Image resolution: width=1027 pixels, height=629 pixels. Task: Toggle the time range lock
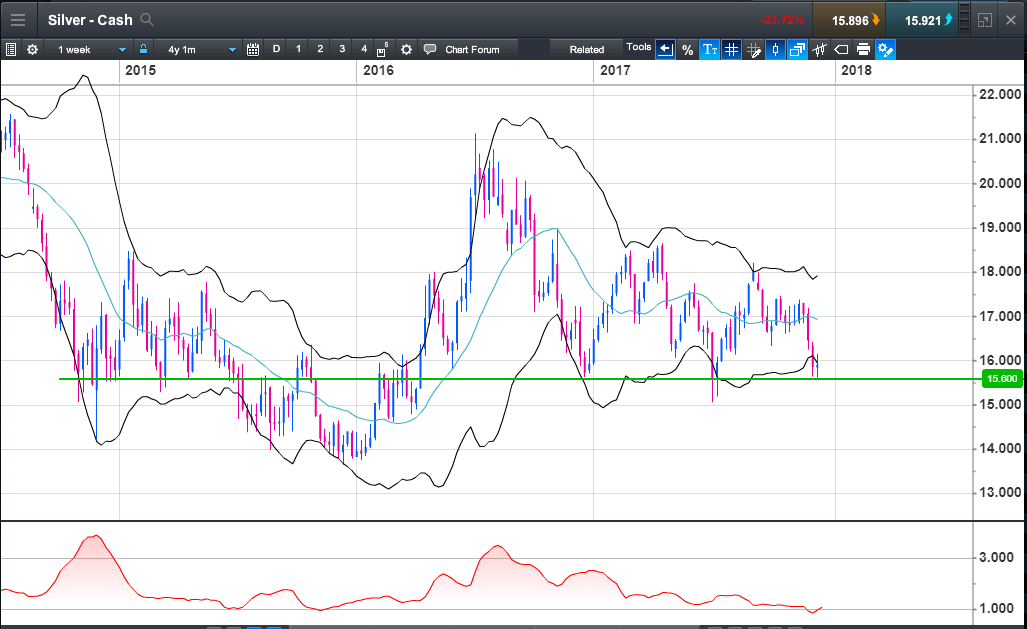tap(143, 48)
